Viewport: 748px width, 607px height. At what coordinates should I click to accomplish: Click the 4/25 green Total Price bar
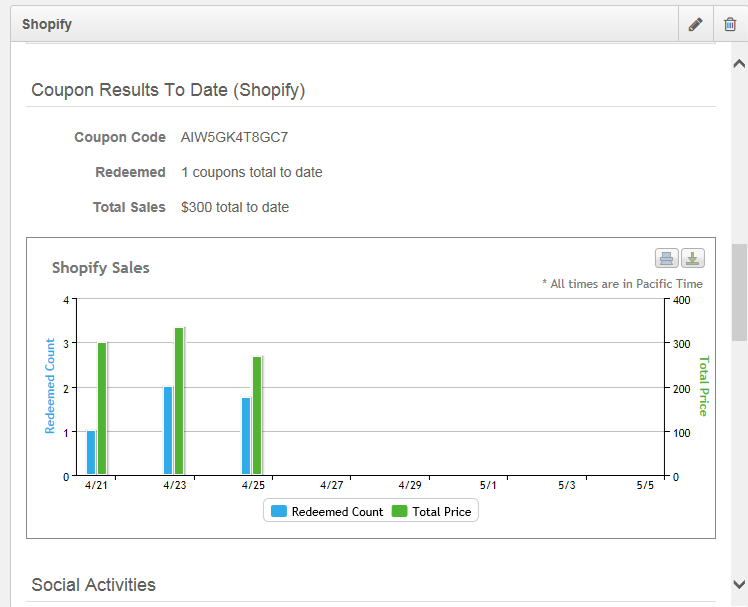[257, 416]
